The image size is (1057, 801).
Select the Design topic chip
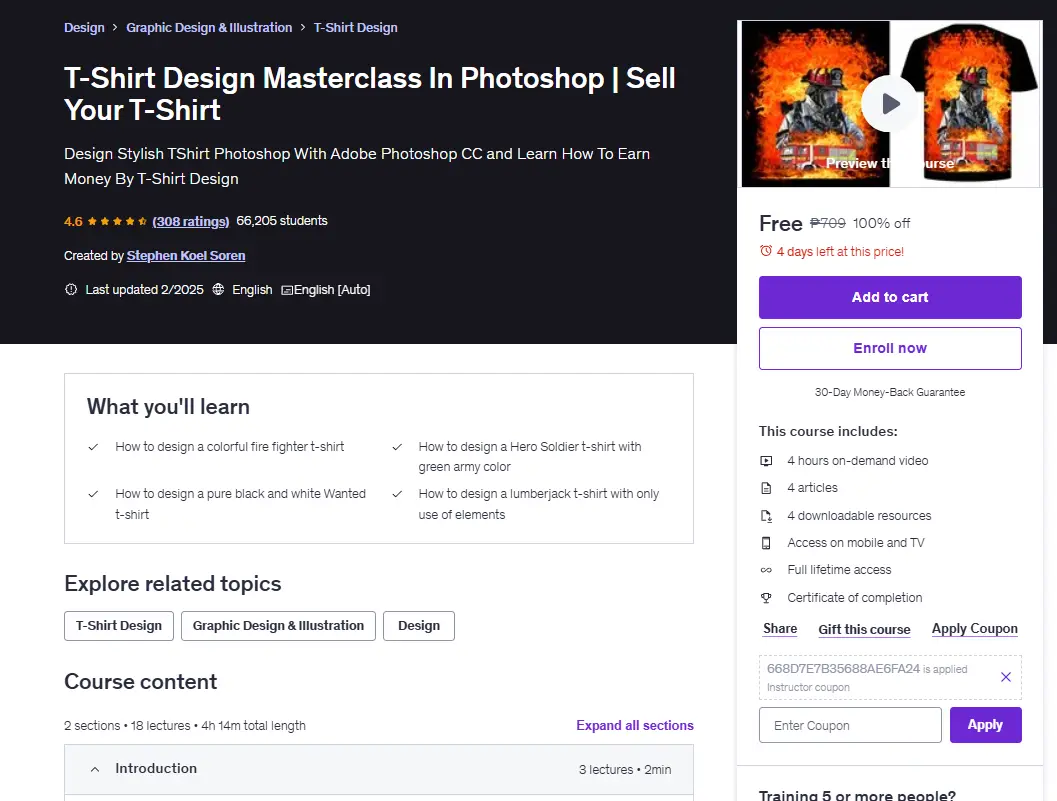(x=419, y=626)
